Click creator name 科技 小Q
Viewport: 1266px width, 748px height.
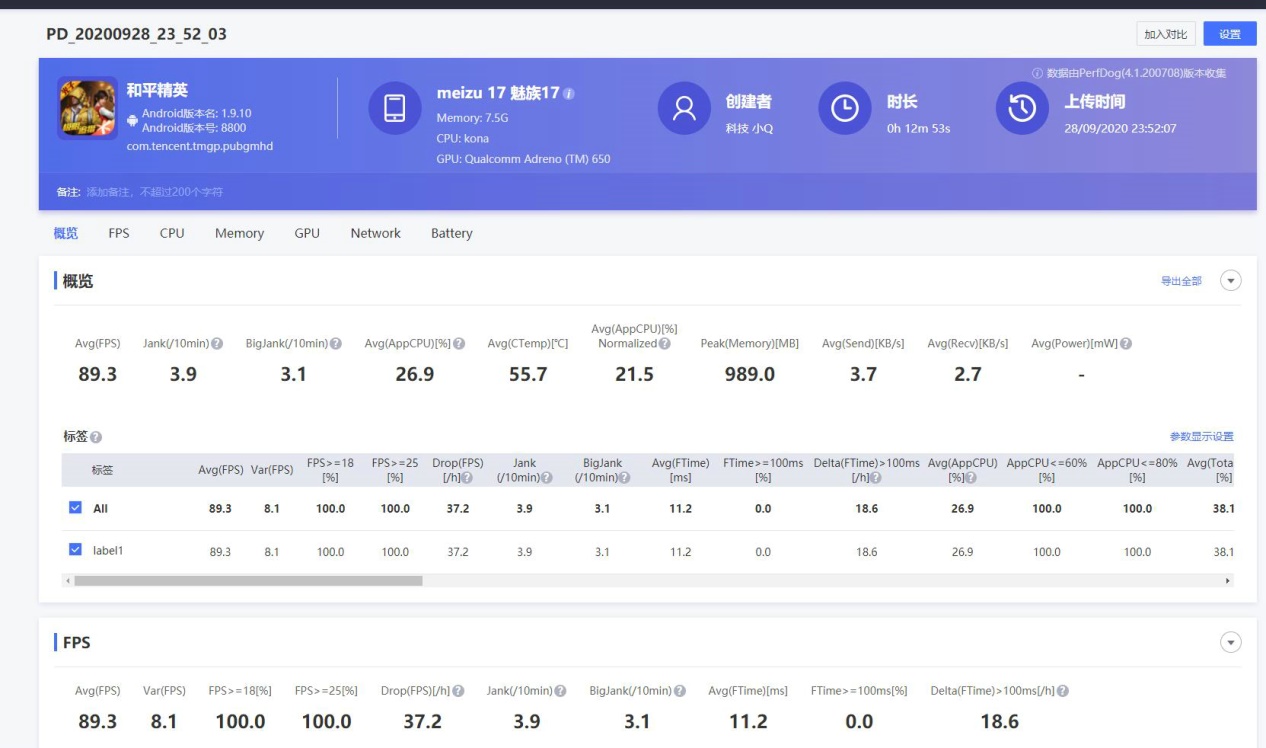click(x=749, y=128)
